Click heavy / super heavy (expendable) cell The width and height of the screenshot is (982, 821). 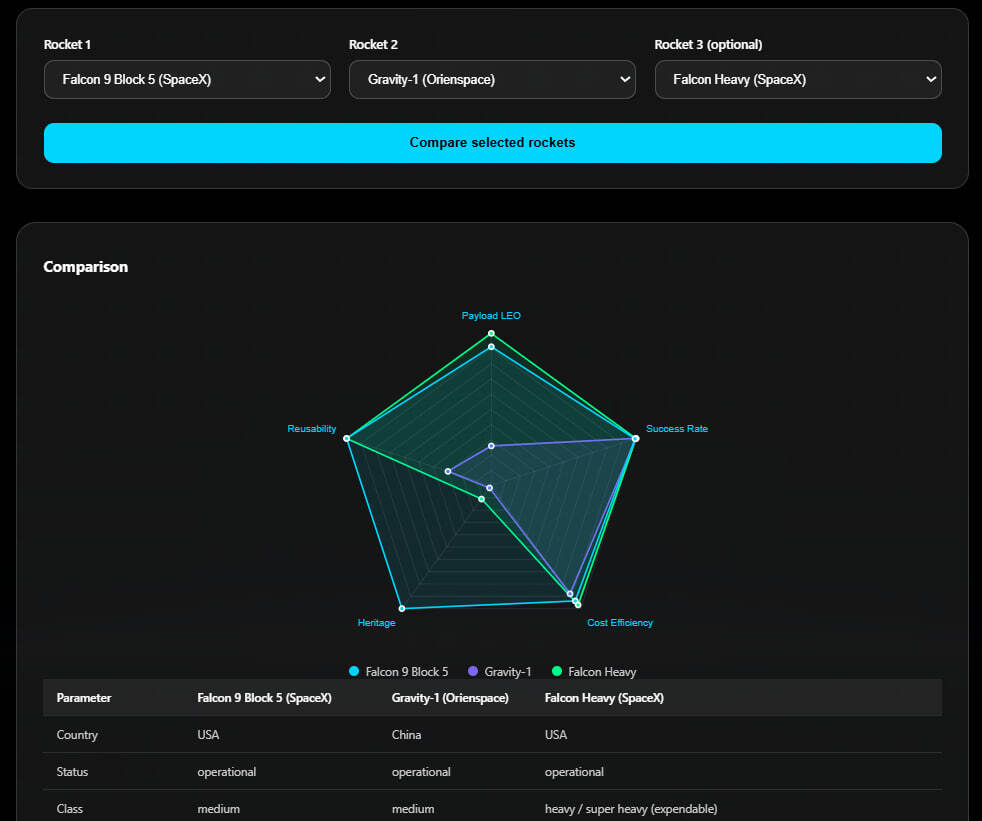[631, 808]
